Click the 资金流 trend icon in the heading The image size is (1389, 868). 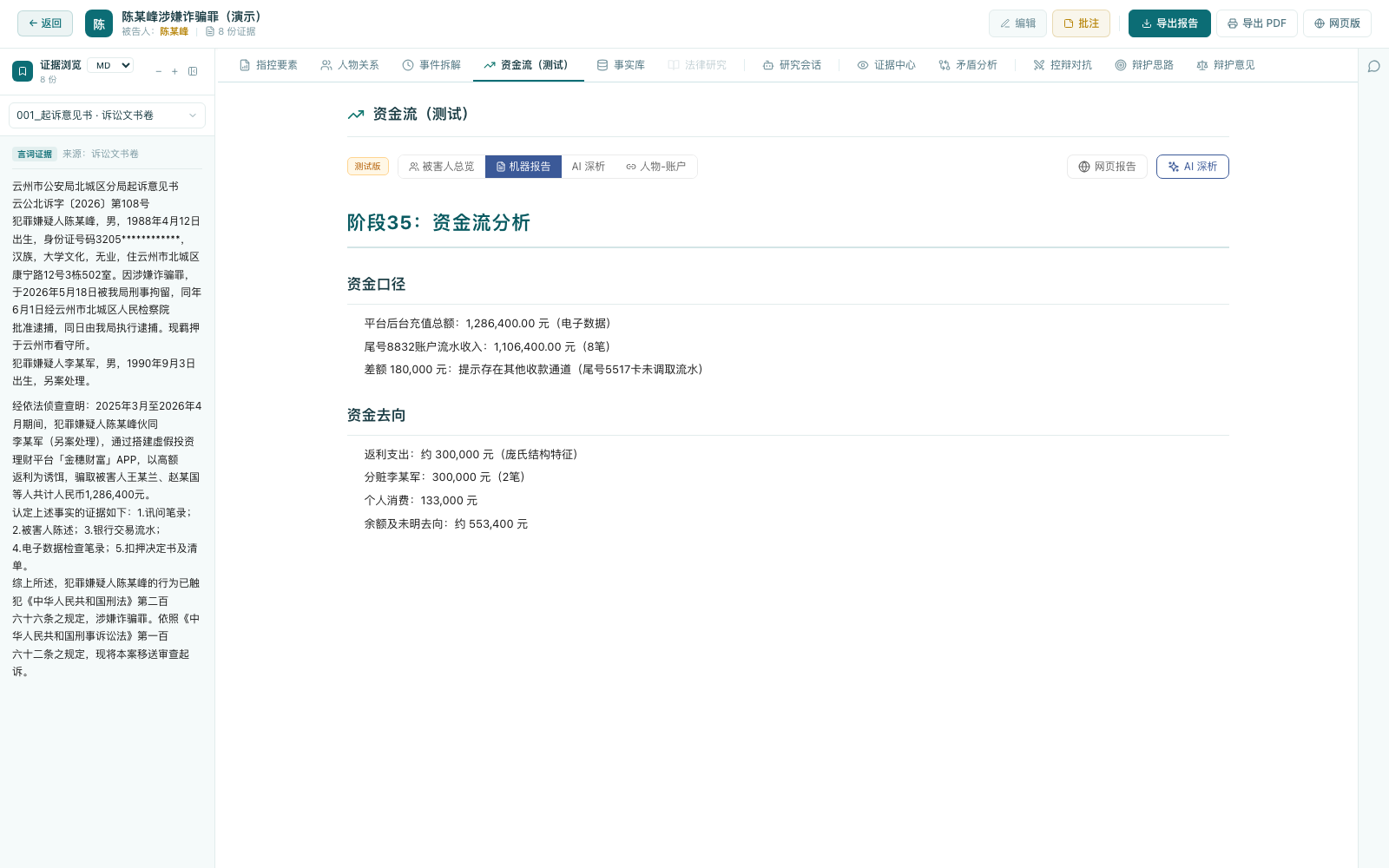pyautogui.click(x=356, y=115)
